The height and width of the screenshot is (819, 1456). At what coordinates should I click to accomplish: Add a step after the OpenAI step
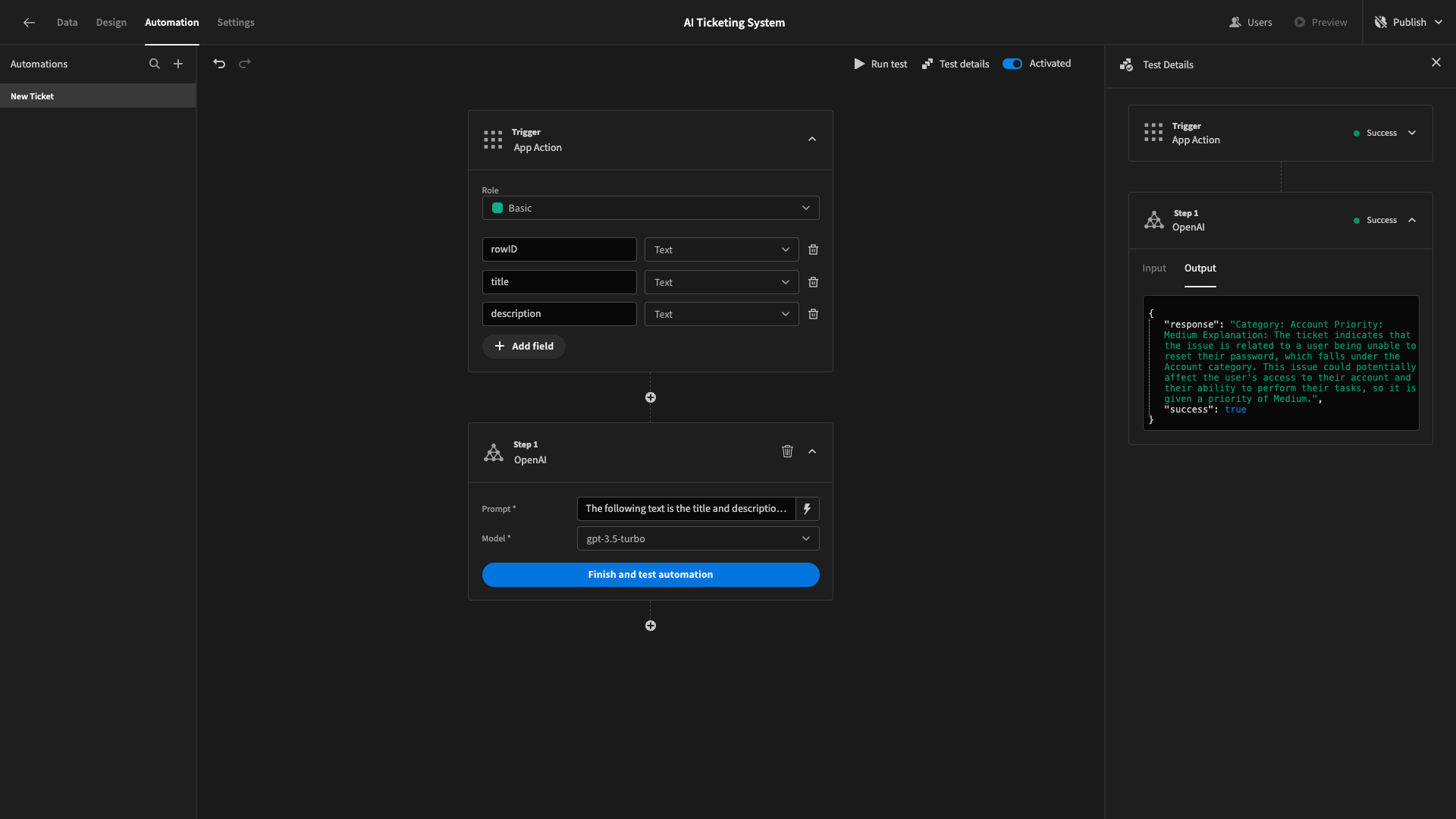point(651,626)
